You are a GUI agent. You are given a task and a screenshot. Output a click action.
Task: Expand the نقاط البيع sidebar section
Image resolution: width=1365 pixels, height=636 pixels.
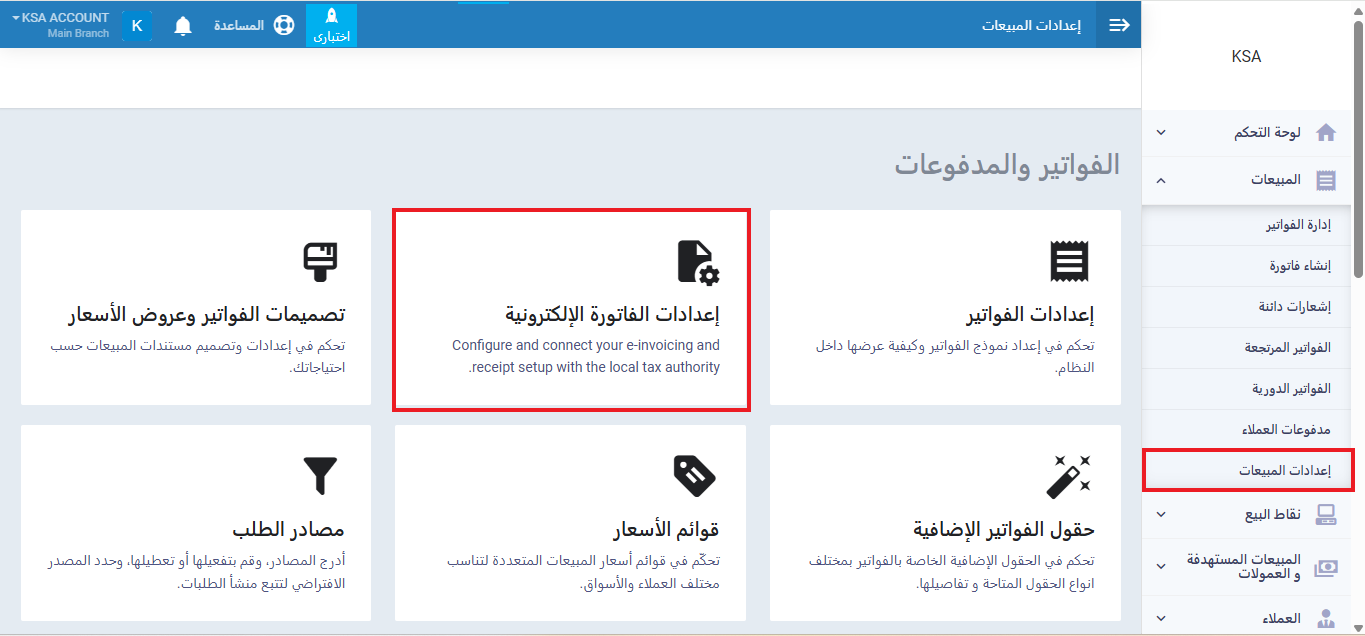(x=1160, y=515)
